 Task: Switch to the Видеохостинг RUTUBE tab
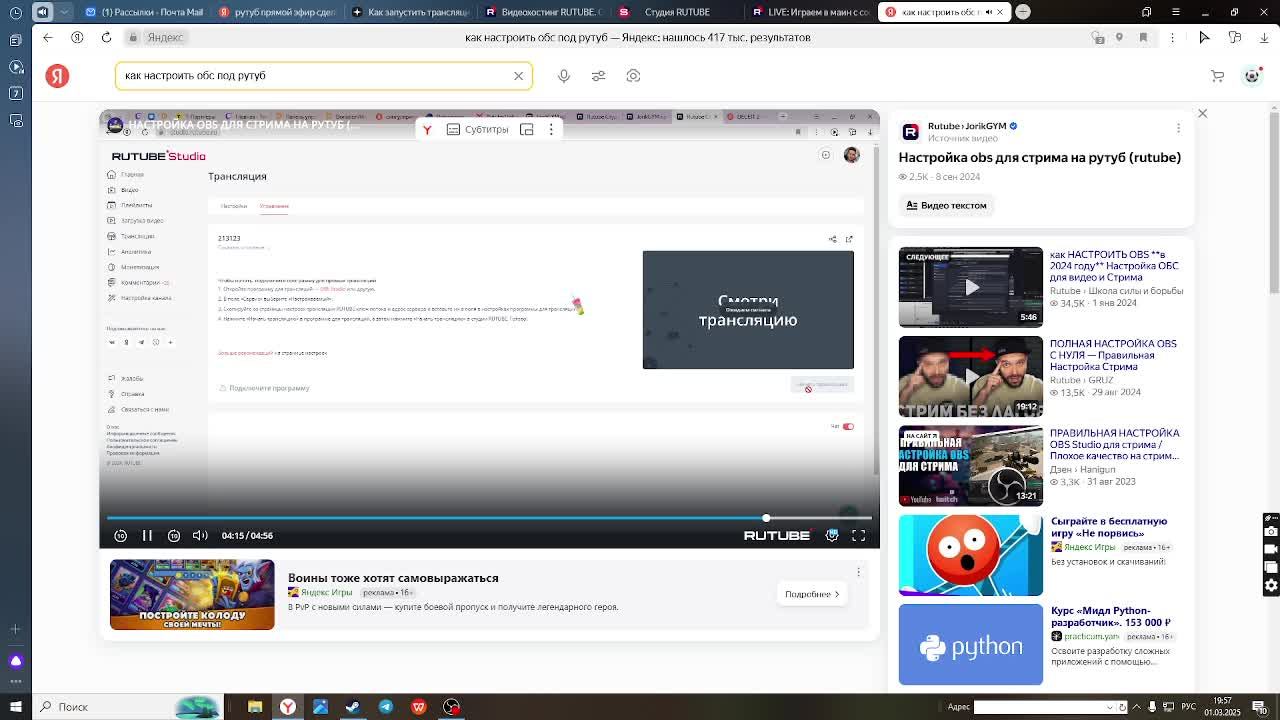coord(543,12)
